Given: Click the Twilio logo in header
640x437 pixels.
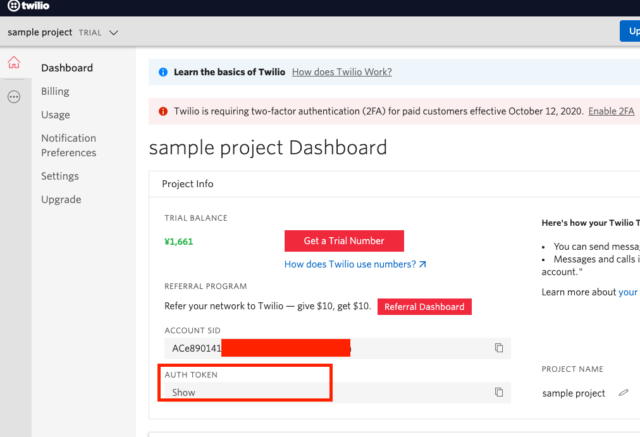Looking at the screenshot, I should pyautogui.click(x=29, y=6).
